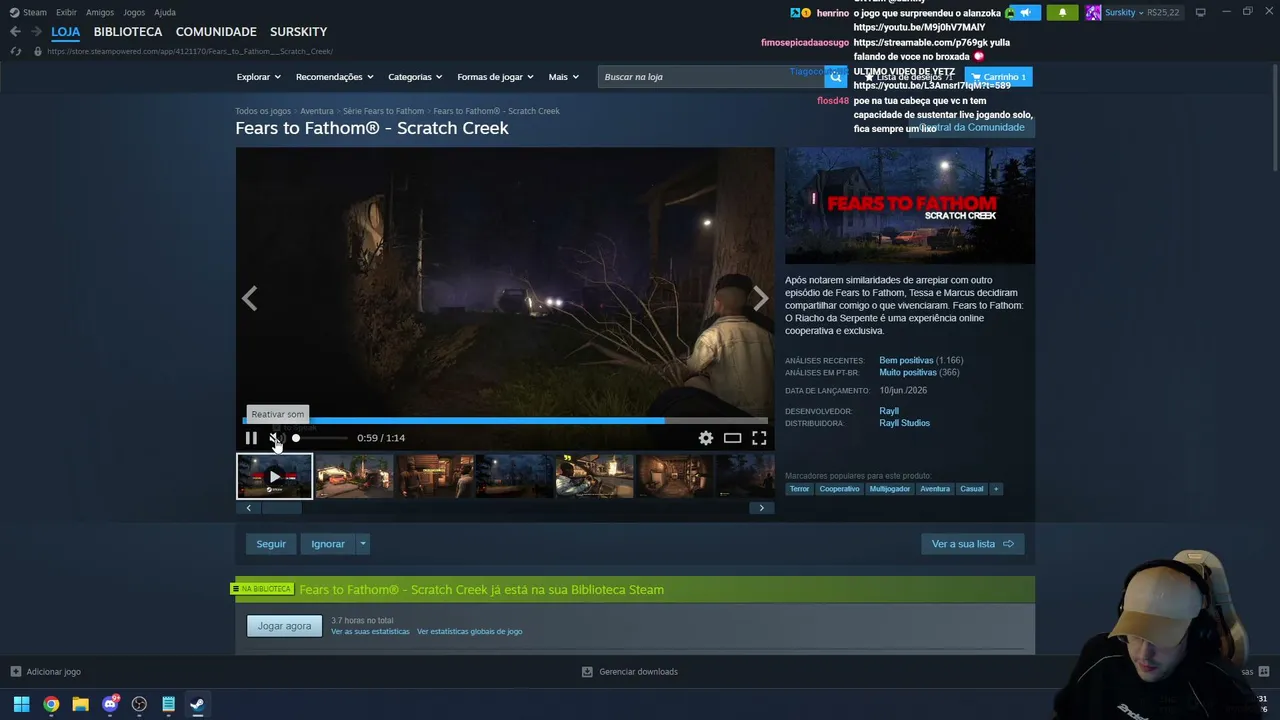Viewport: 1280px width, 720px height.
Task: Click the Seguir button
Action: click(271, 544)
